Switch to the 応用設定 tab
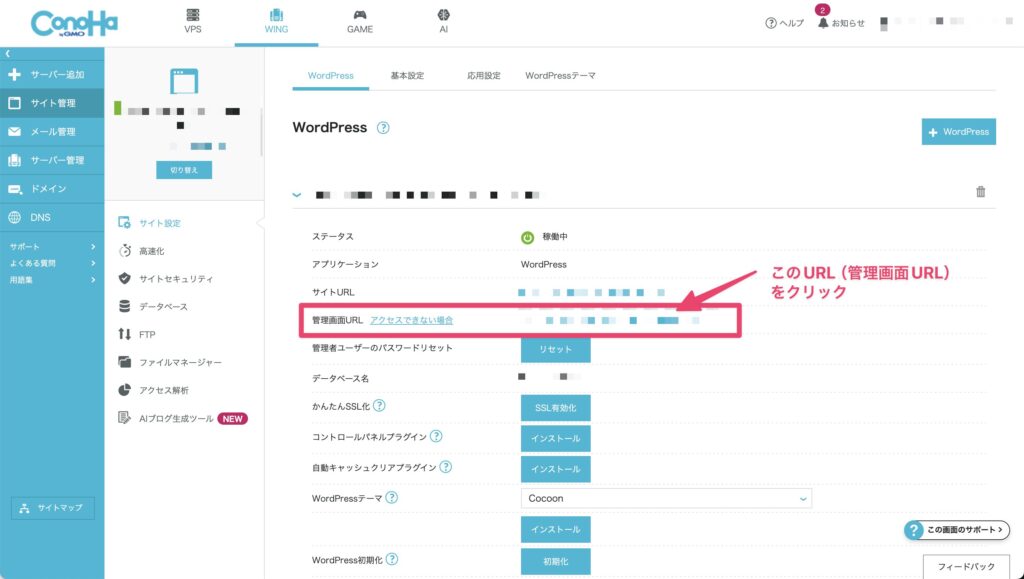The image size is (1024, 579). pyautogui.click(x=483, y=76)
